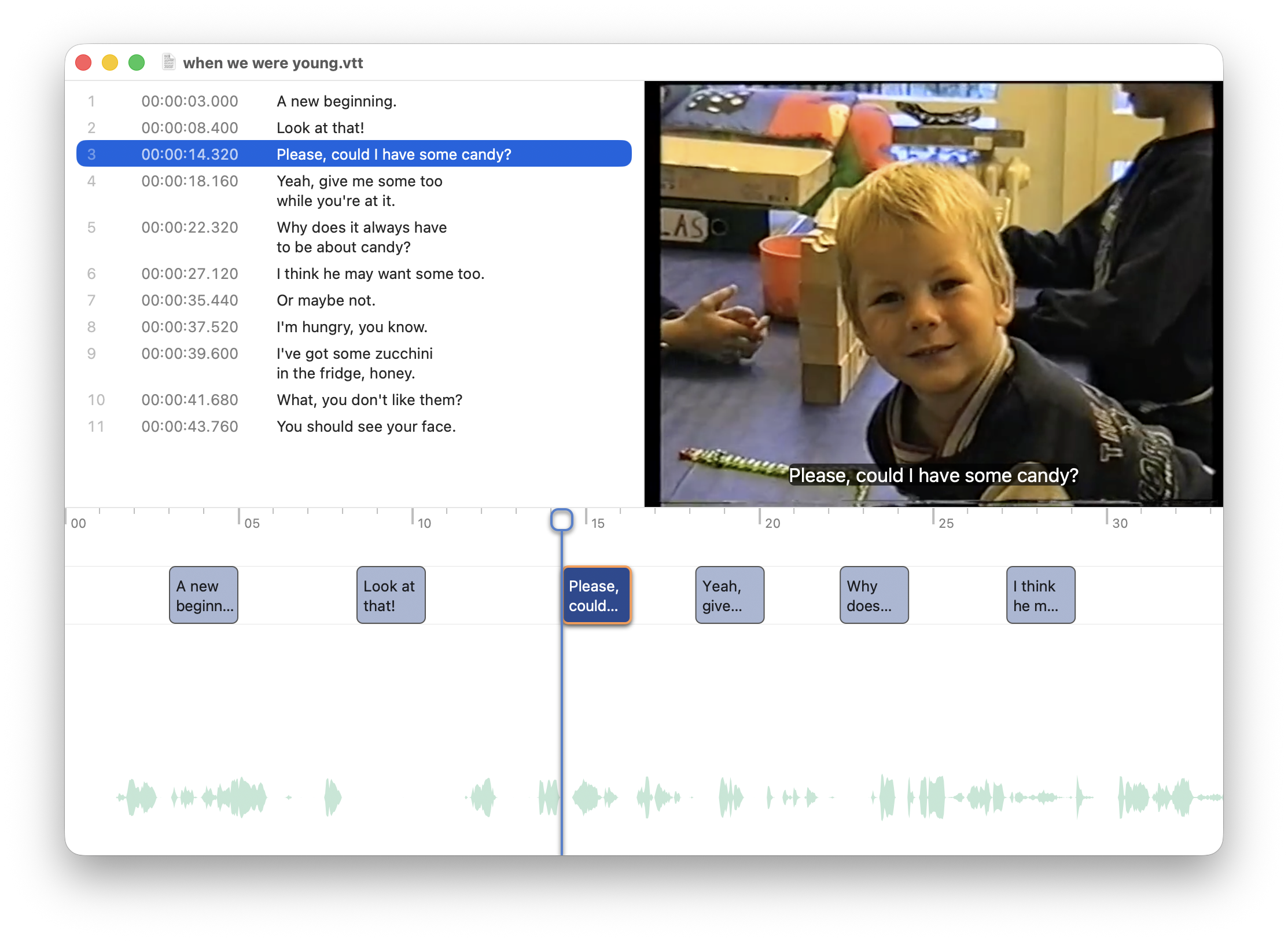
Task: Click the playhead handle on timeline ruler
Action: click(x=561, y=520)
